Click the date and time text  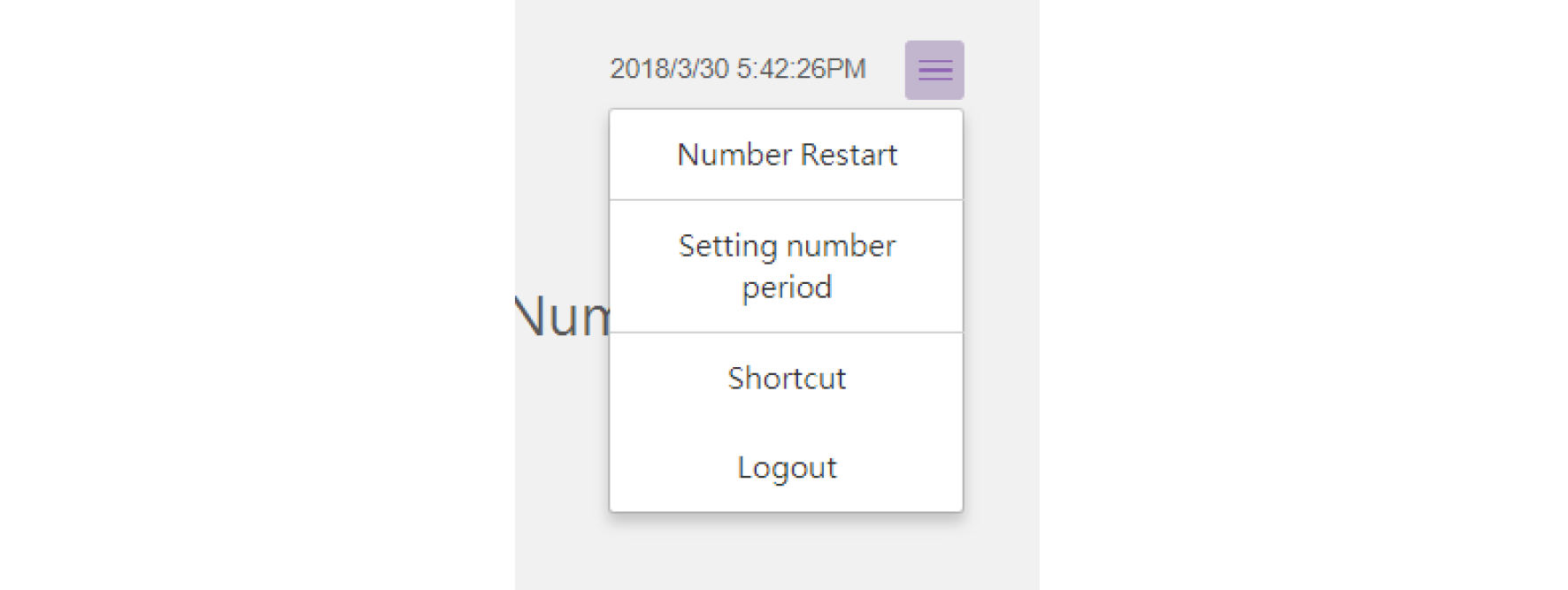737,69
